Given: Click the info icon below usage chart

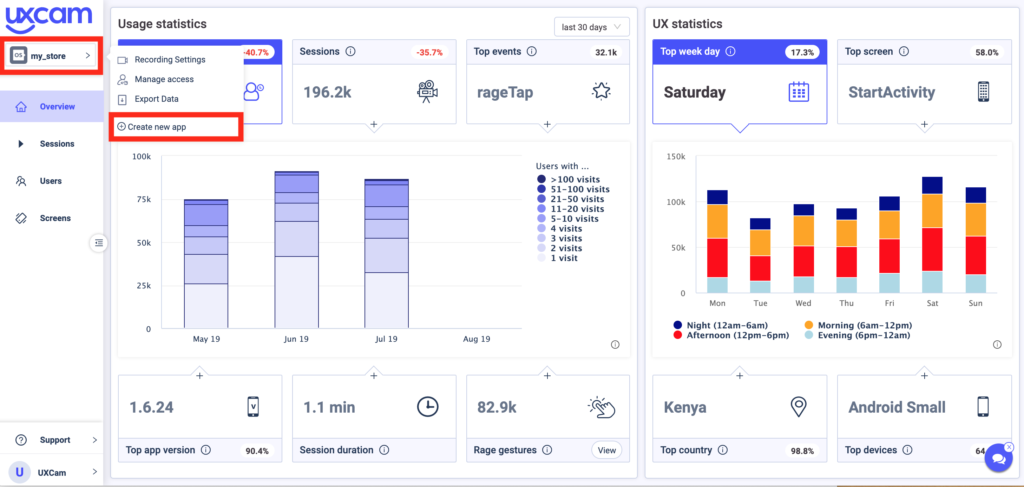Looking at the screenshot, I should 615,345.
